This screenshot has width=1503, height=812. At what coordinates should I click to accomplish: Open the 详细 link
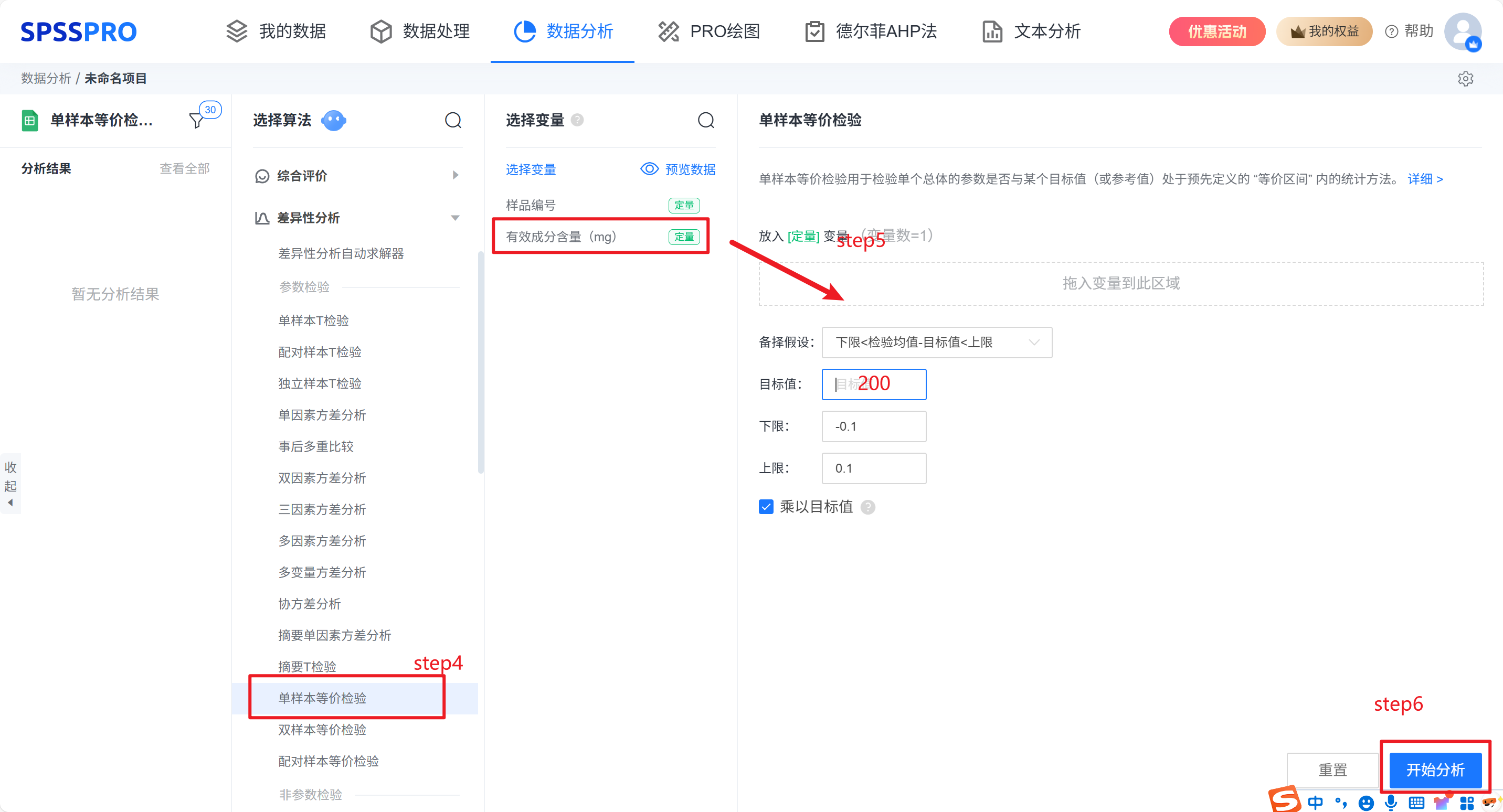click(x=1425, y=179)
